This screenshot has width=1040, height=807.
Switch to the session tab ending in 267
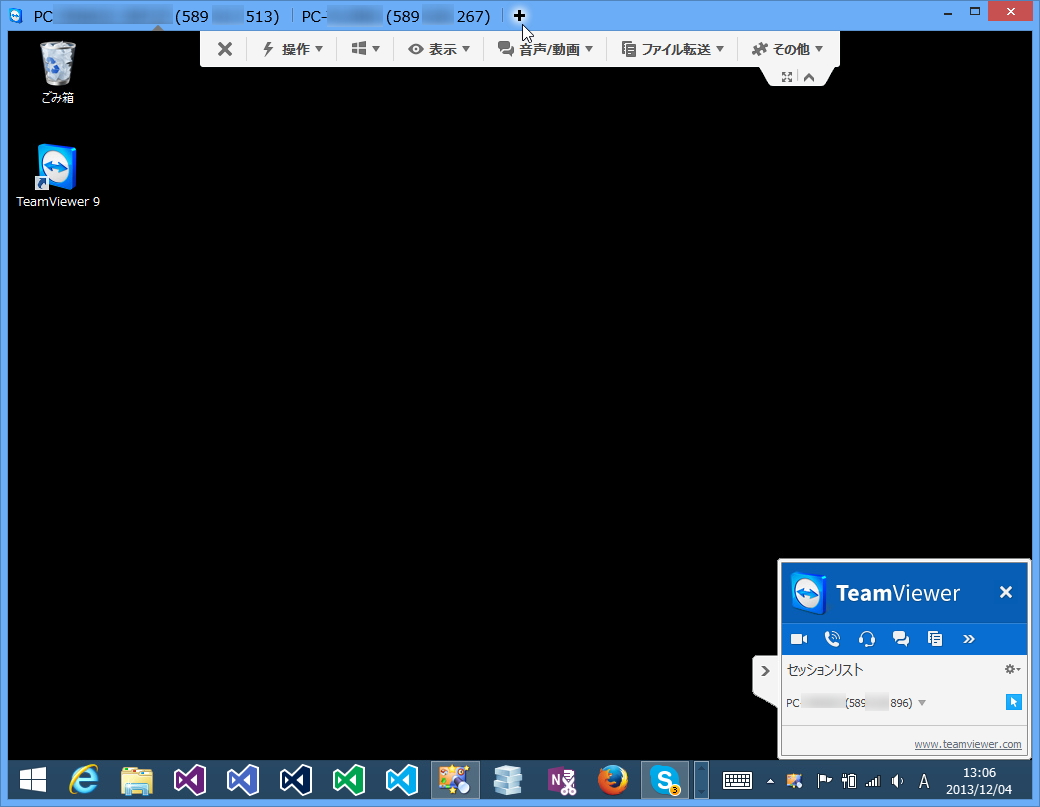coord(396,16)
